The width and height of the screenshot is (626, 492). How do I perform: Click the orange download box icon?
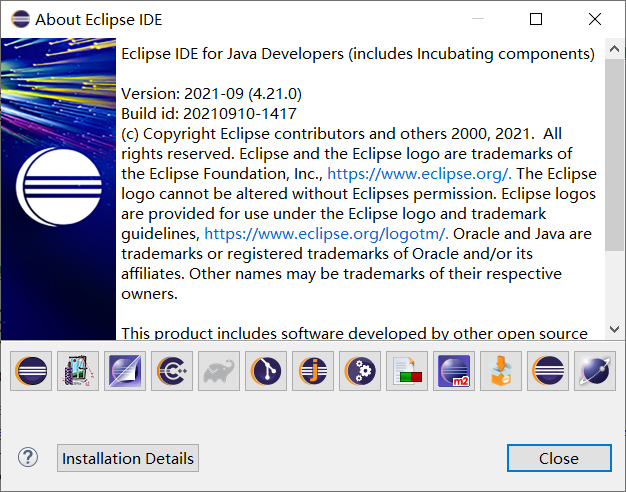click(501, 371)
